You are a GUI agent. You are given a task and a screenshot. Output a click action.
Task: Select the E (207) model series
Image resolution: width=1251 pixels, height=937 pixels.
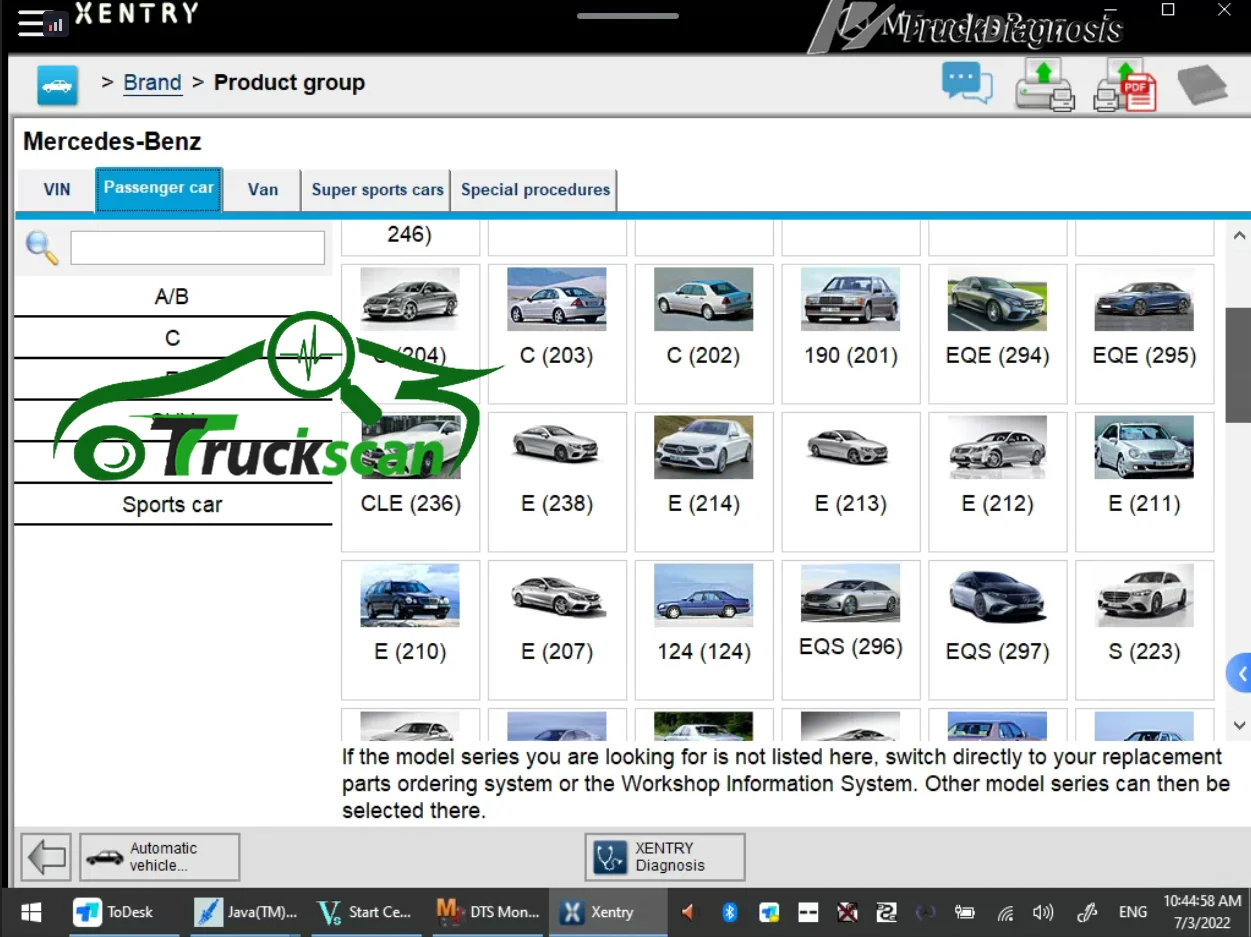557,630
